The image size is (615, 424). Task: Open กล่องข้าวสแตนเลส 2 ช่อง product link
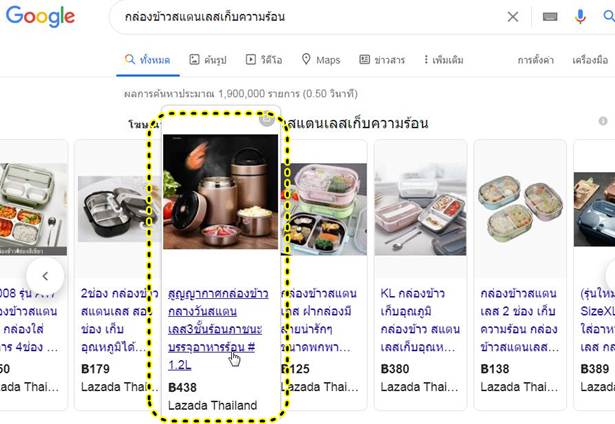(x=520, y=320)
